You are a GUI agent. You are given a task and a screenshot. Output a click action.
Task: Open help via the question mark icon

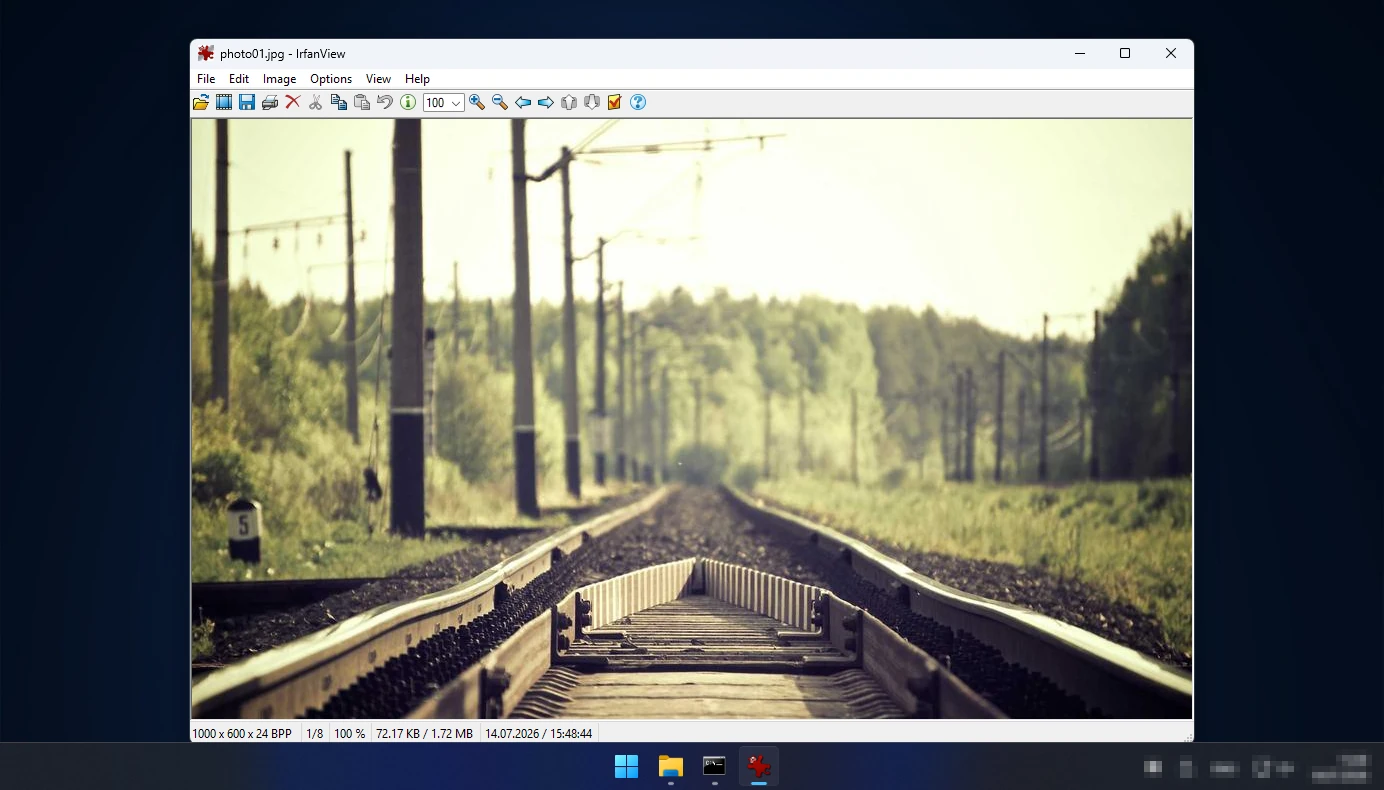point(638,102)
